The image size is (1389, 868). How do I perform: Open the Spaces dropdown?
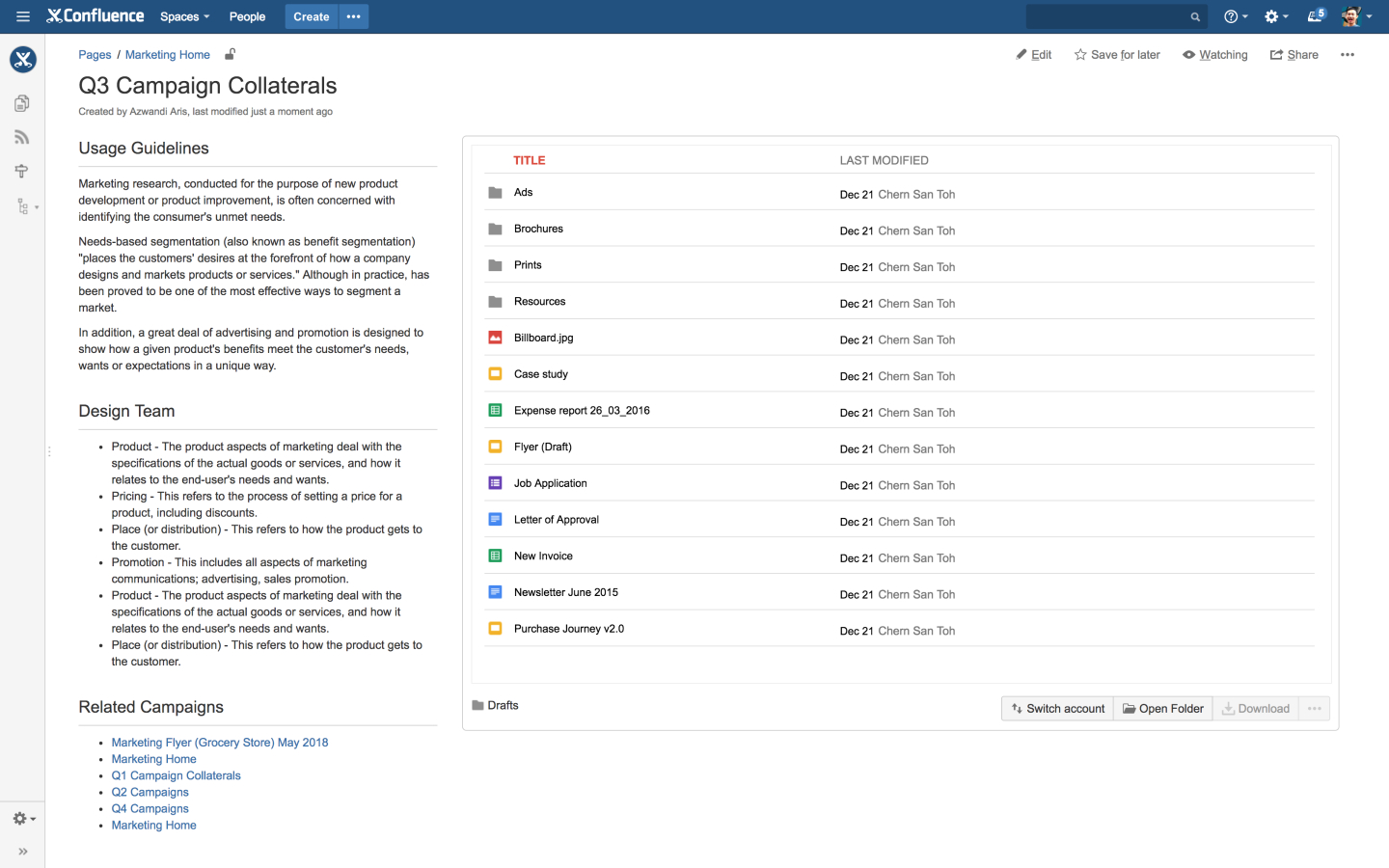point(184,16)
